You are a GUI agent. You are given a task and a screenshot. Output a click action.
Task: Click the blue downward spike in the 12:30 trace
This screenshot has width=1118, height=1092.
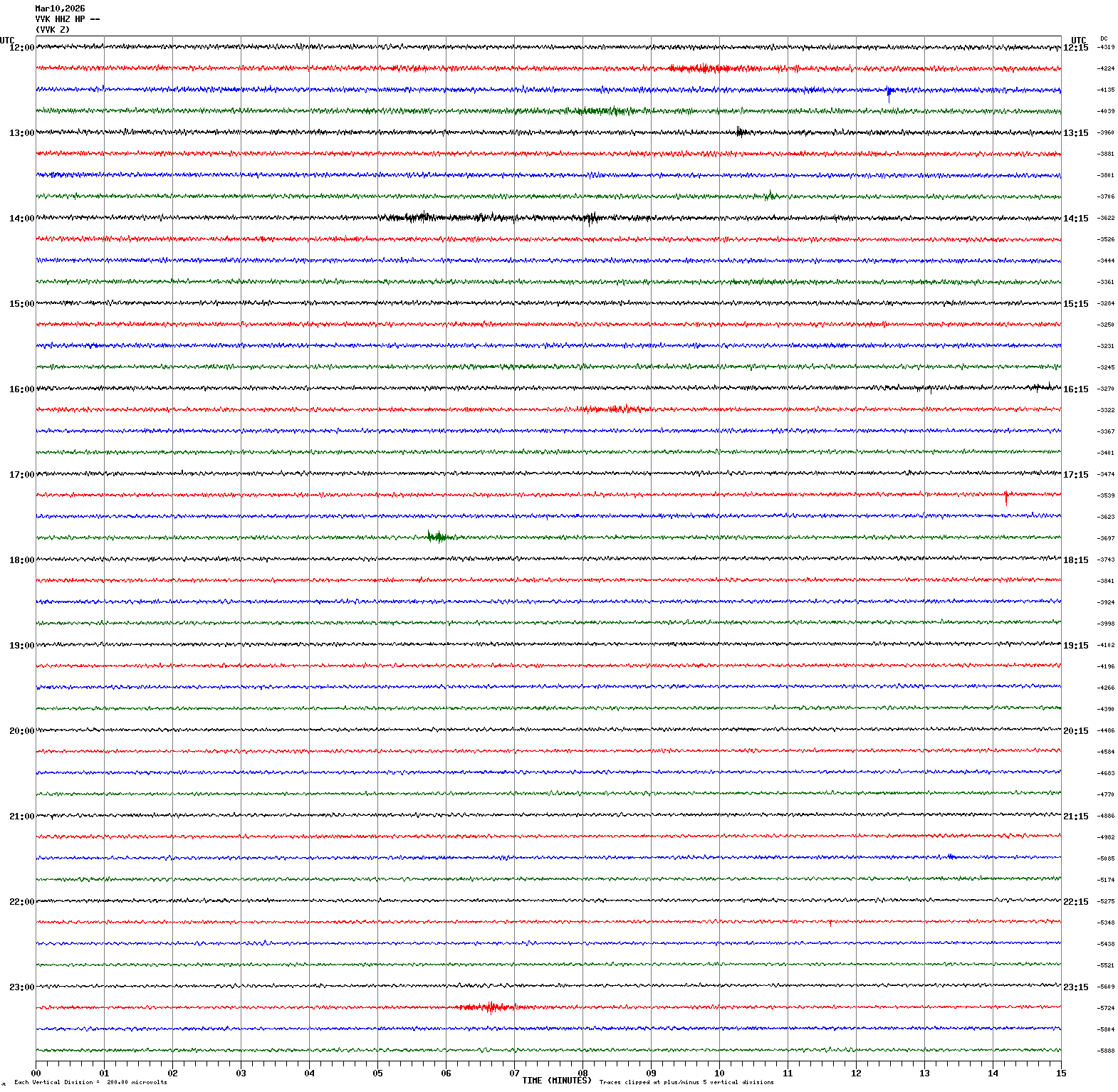(x=889, y=95)
